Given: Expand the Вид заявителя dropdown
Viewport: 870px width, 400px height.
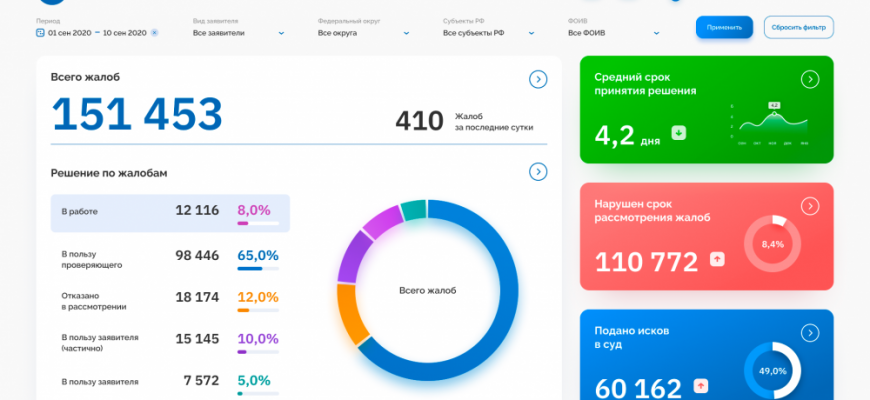Looking at the screenshot, I should (238, 33).
